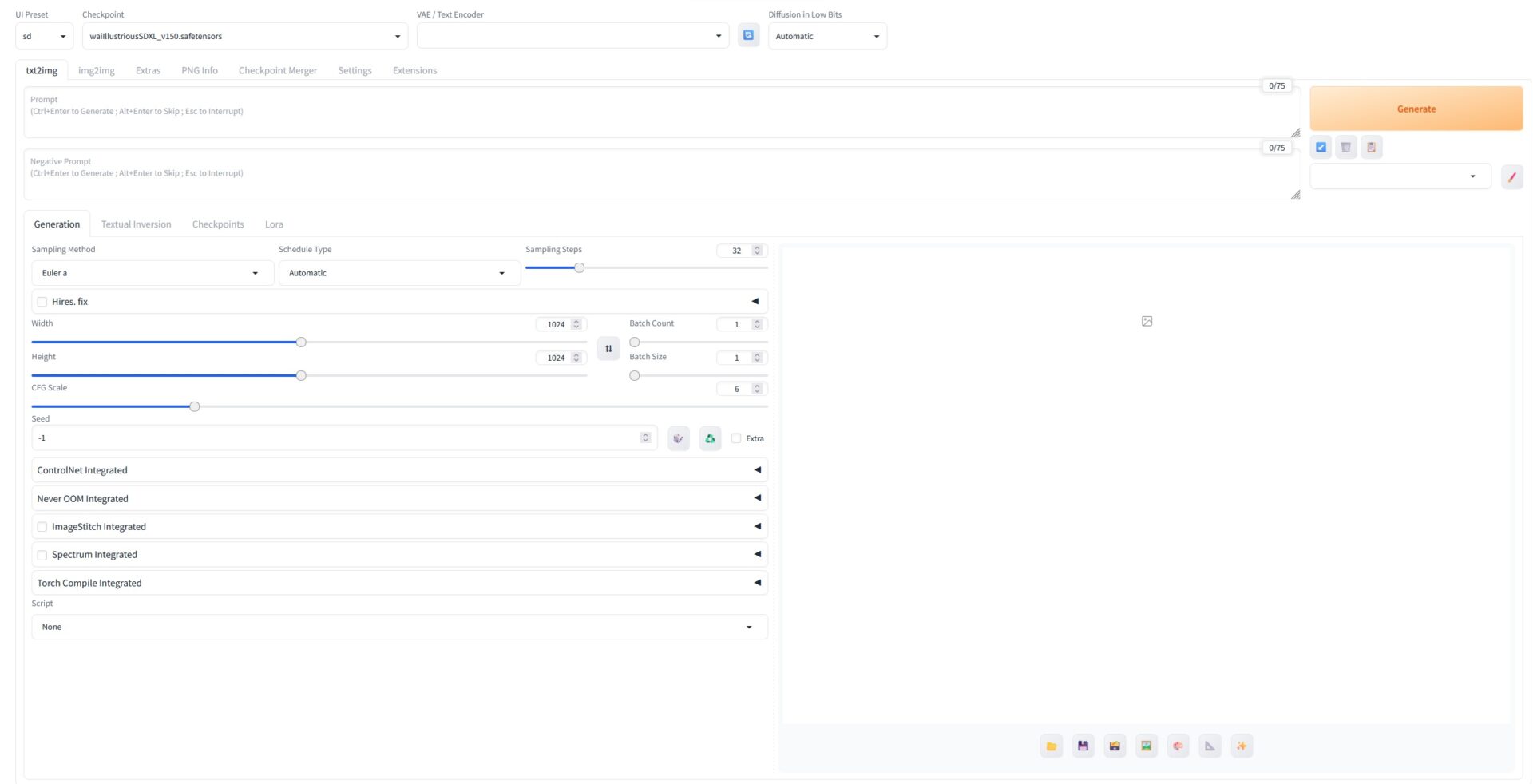Open the Script dropdown showing None

tap(399, 627)
